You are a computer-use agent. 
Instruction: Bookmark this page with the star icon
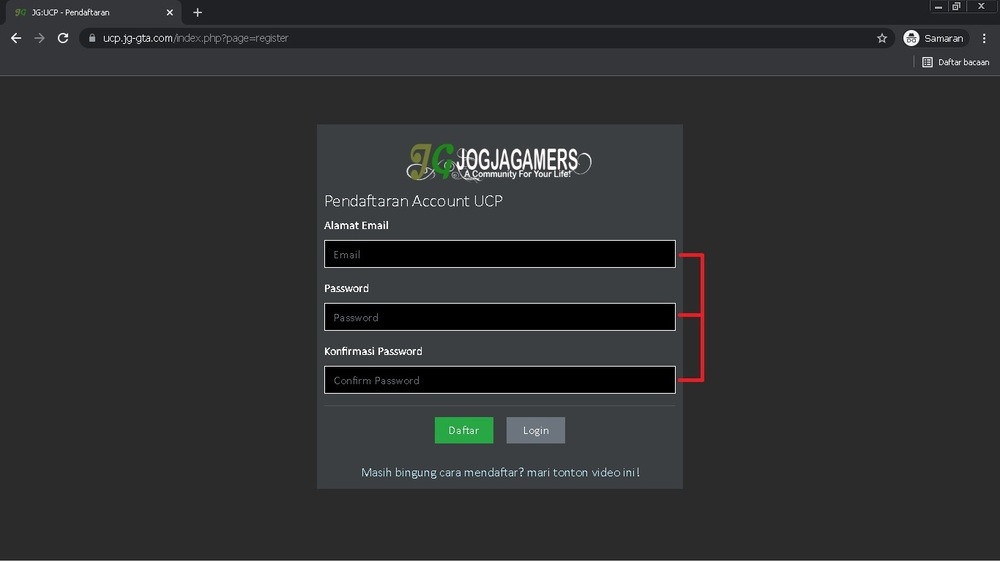882,38
